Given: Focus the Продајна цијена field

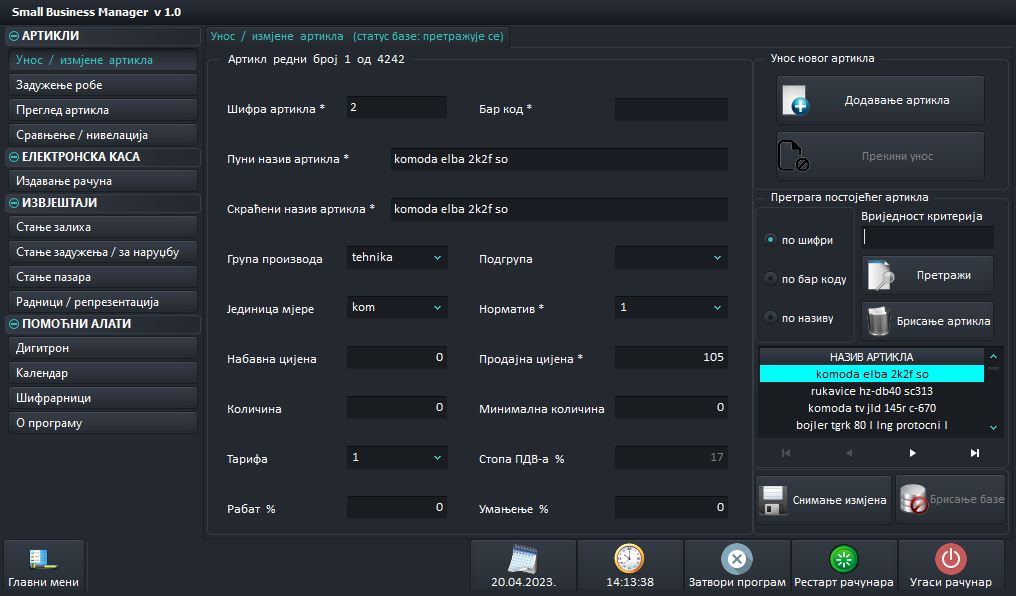Looking at the screenshot, I should (671, 357).
